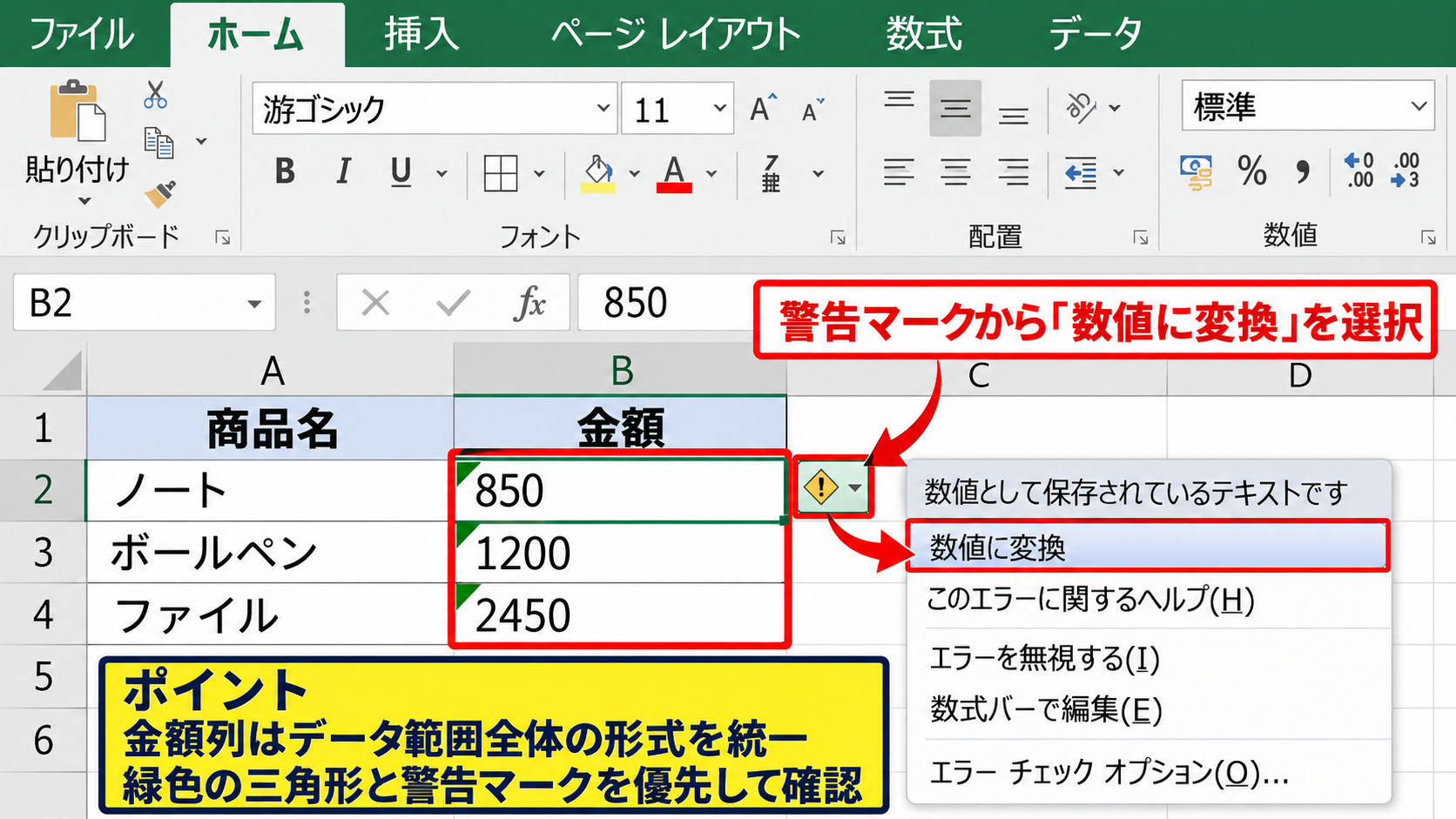
Task: Click the accounting number format icon
Action: pos(1196,172)
